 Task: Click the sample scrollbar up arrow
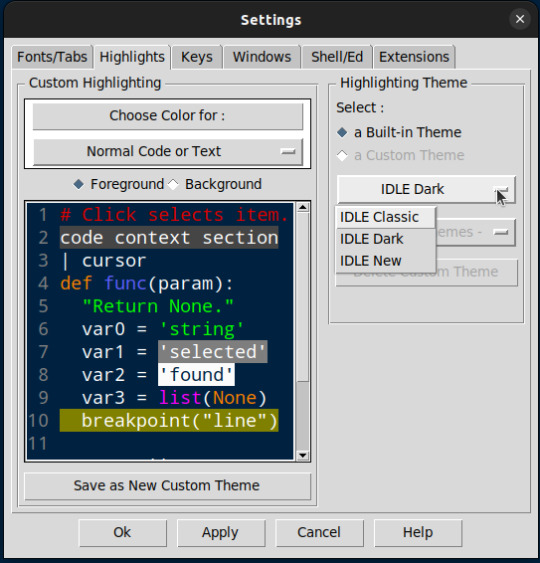[303, 207]
